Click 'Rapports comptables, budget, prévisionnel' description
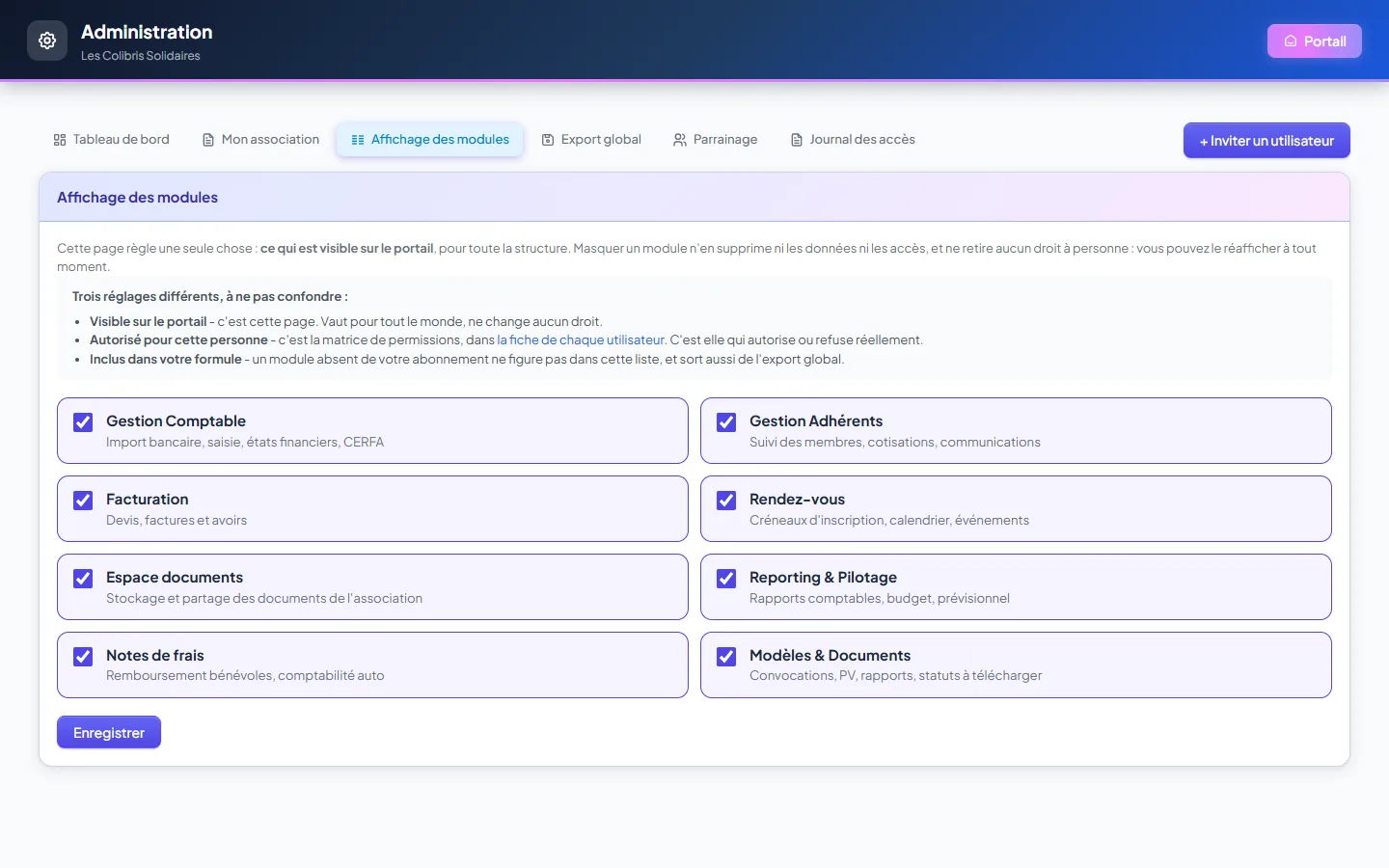This screenshot has height=868, width=1389. [880, 599]
